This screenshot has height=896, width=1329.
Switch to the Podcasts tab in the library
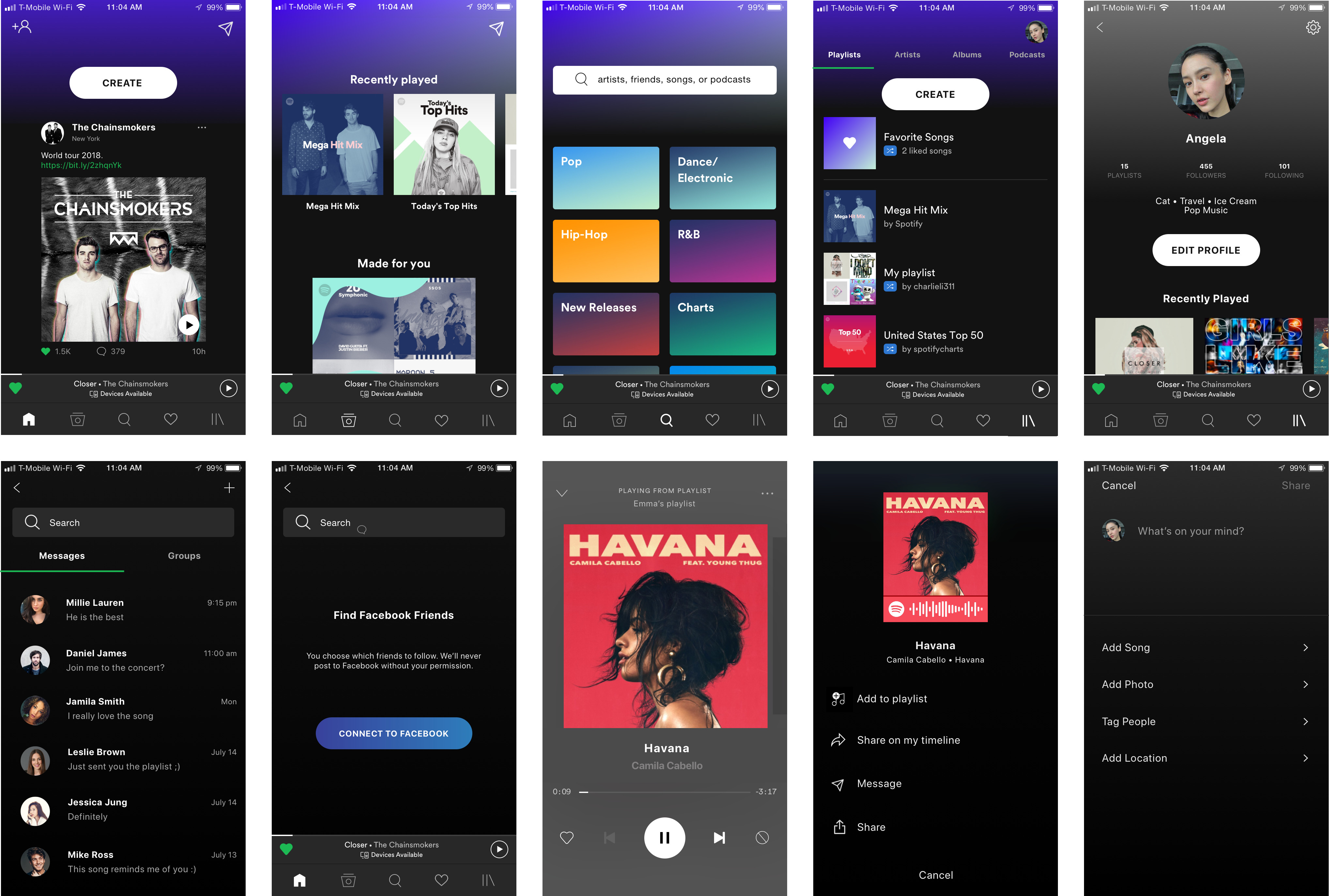pyautogui.click(x=1027, y=55)
